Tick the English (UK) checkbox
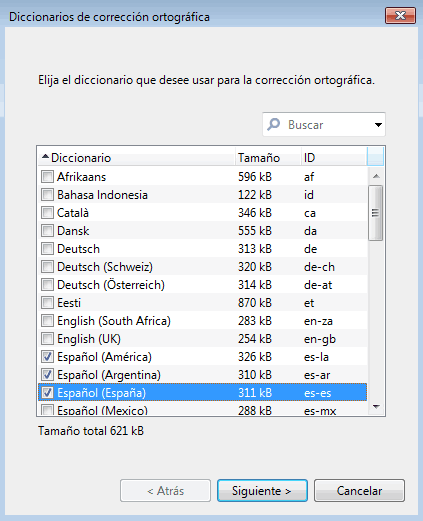This screenshot has width=423, height=521. point(47,339)
